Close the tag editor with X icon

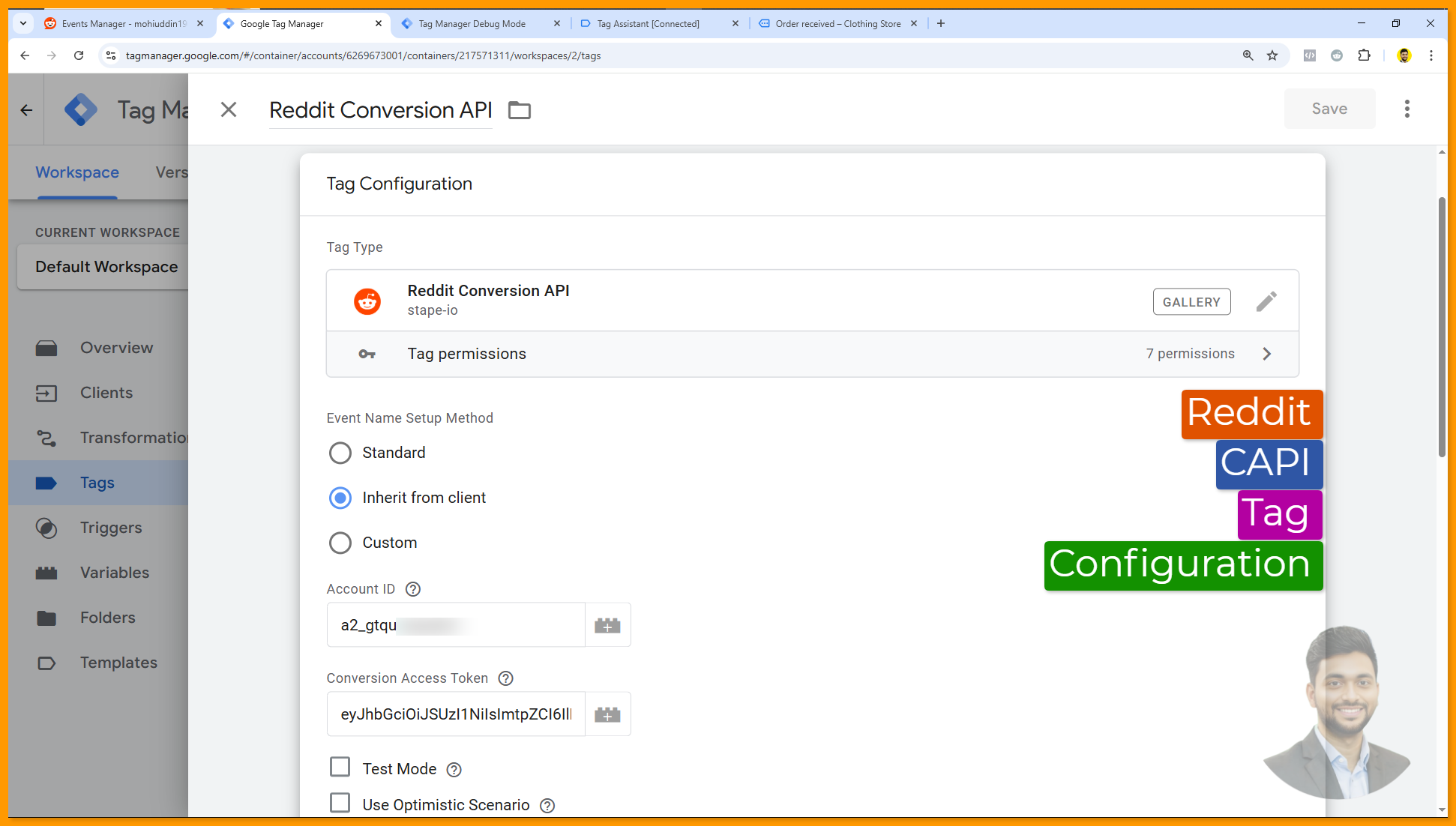tap(229, 109)
